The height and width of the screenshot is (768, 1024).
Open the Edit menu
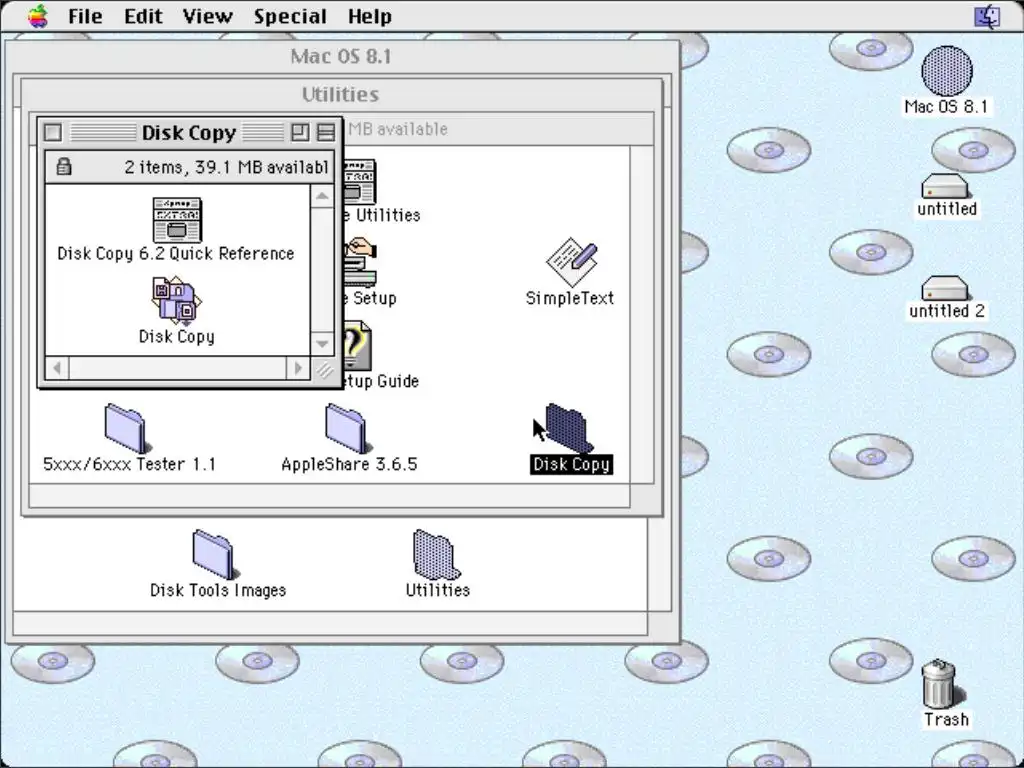coord(143,16)
